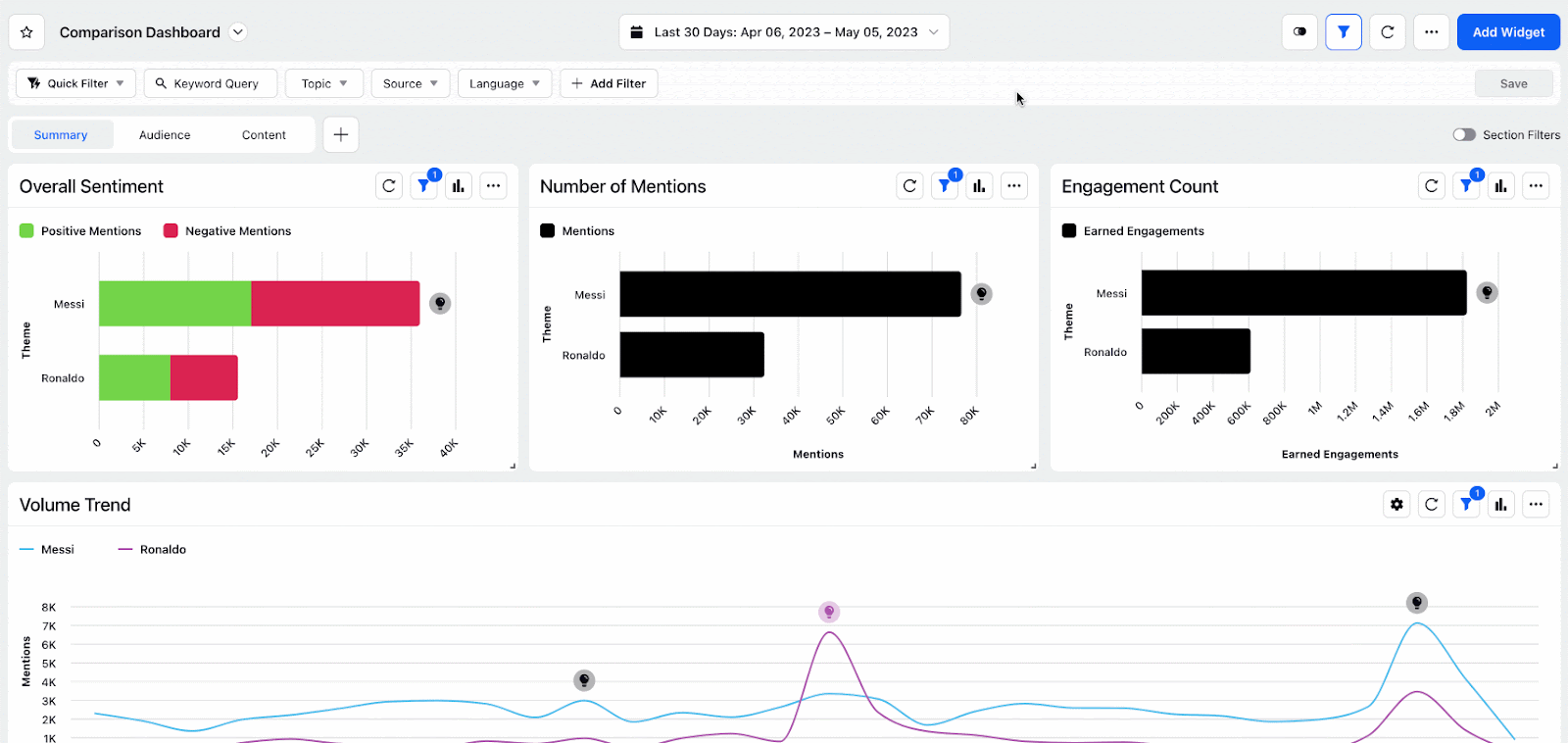Open more options for Engagement Count widget

(x=1536, y=186)
